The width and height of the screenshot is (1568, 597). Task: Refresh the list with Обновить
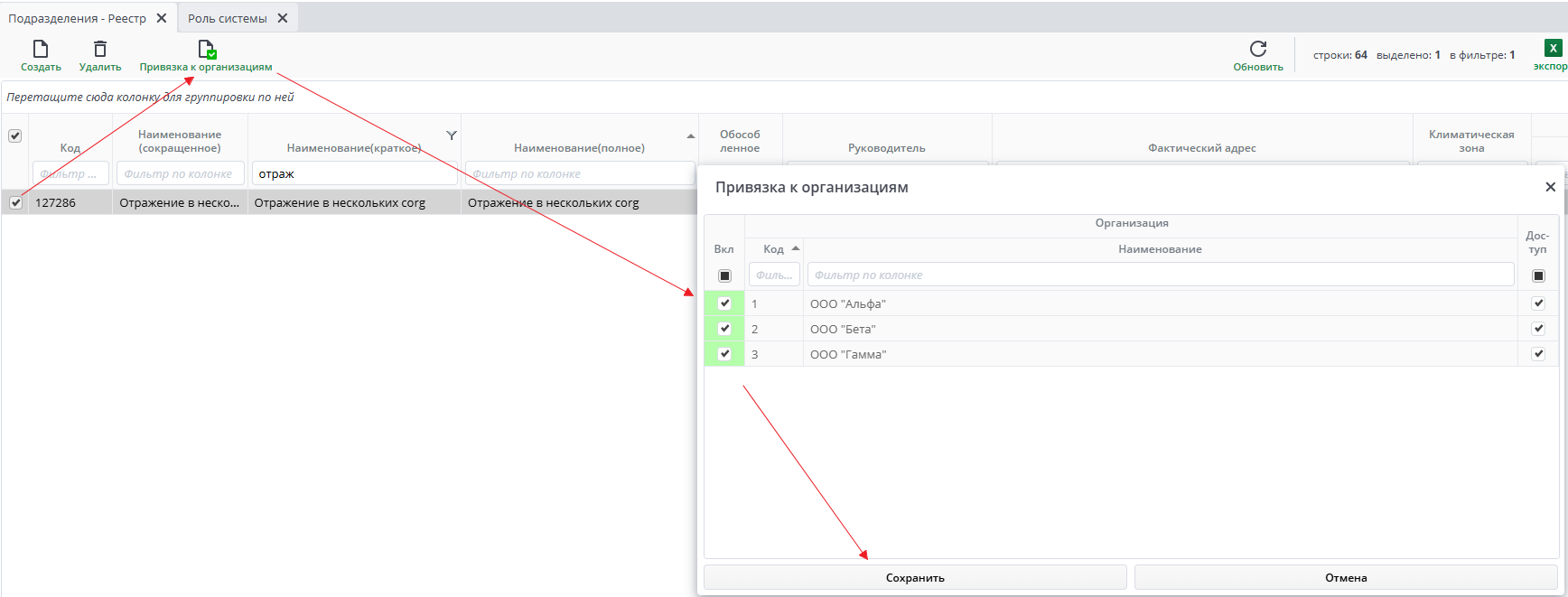pyautogui.click(x=1258, y=56)
